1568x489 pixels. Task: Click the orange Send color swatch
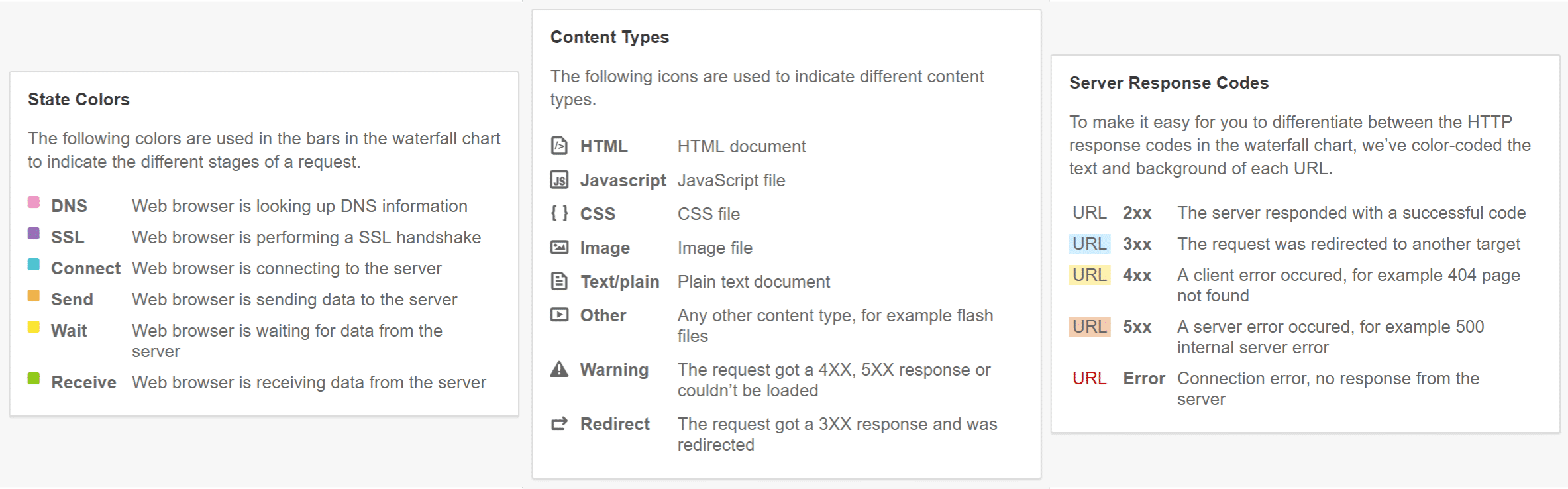34,296
